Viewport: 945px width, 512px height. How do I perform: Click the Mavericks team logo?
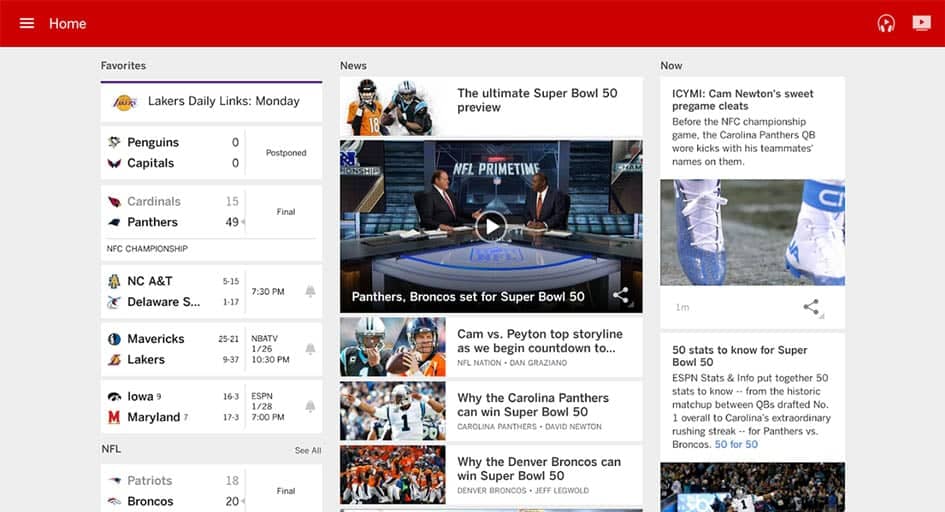pos(114,339)
